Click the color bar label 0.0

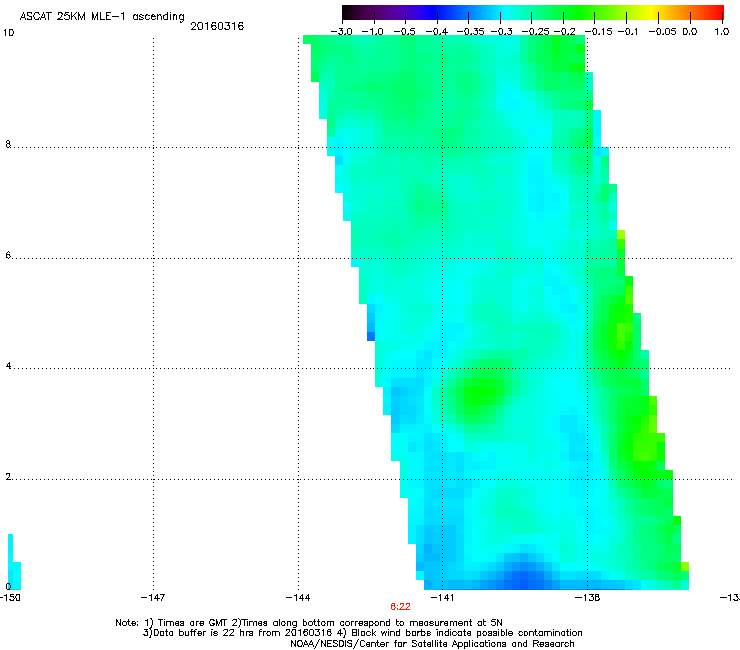(690, 32)
